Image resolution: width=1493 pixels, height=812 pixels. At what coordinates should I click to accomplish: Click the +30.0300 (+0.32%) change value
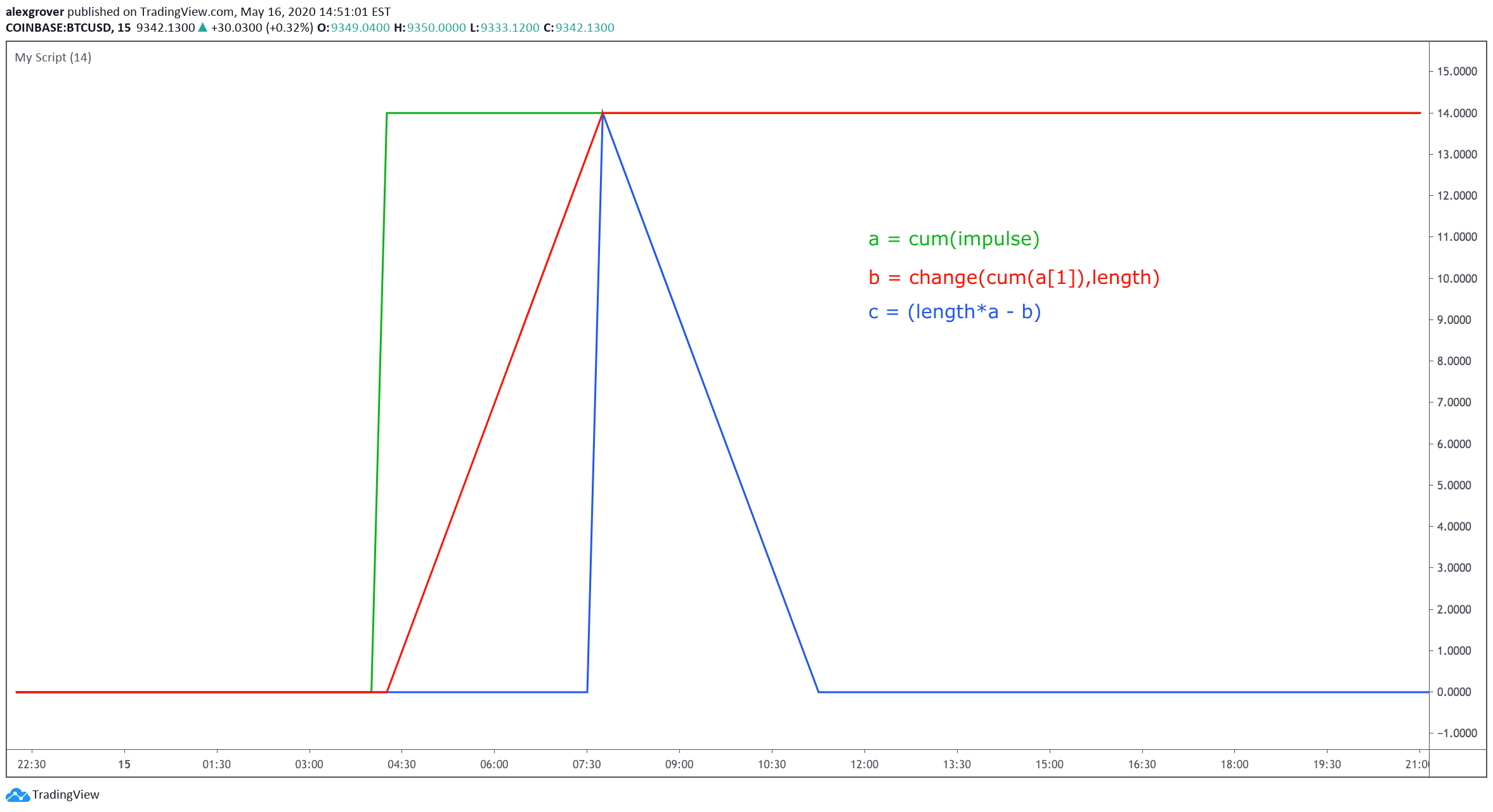pyautogui.click(x=262, y=28)
